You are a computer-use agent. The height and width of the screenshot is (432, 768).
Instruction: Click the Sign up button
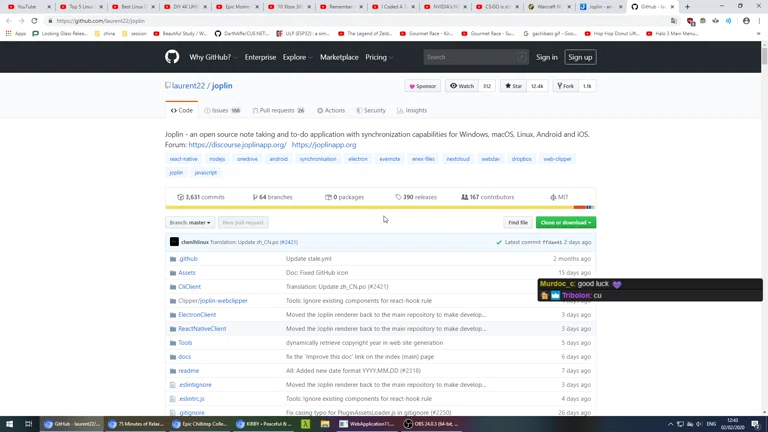click(580, 57)
